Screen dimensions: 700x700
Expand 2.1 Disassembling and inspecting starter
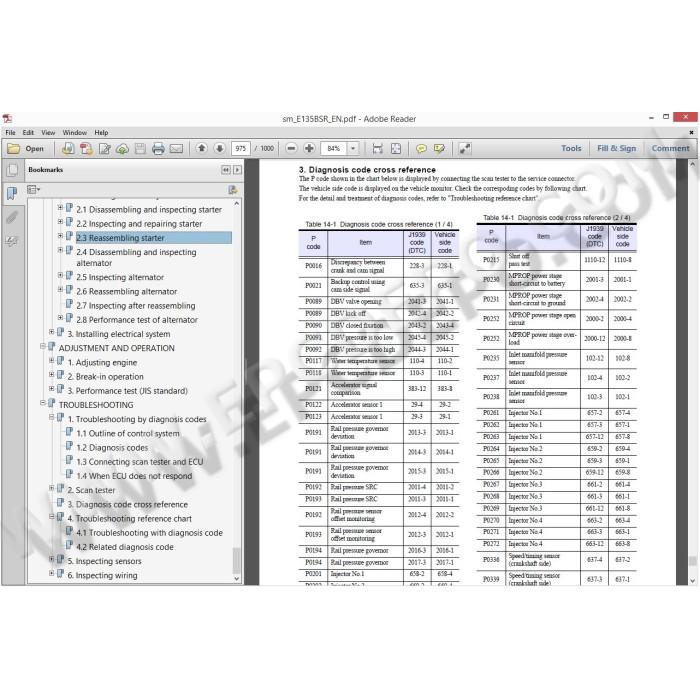(x=60, y=208)
